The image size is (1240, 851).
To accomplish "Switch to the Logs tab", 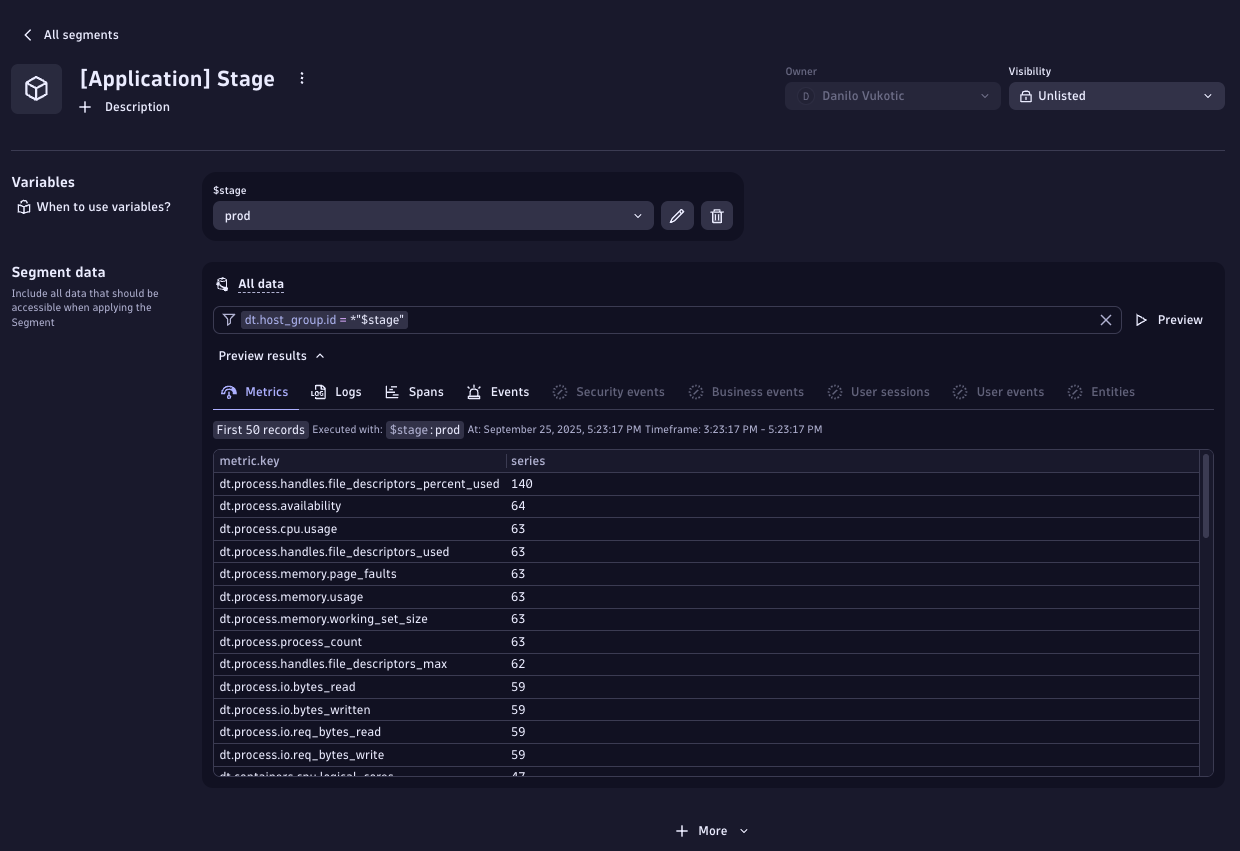I will click(336, 392).
